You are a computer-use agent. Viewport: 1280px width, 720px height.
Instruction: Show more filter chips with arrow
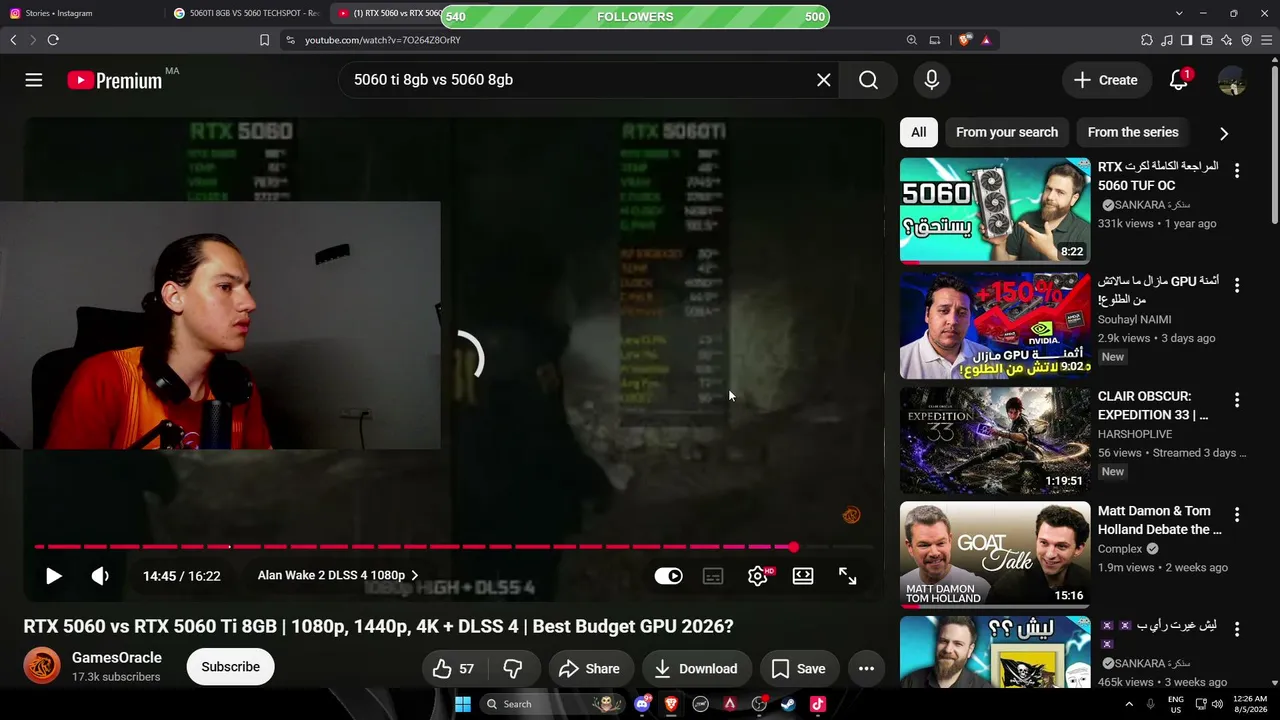pos(1224,133)
